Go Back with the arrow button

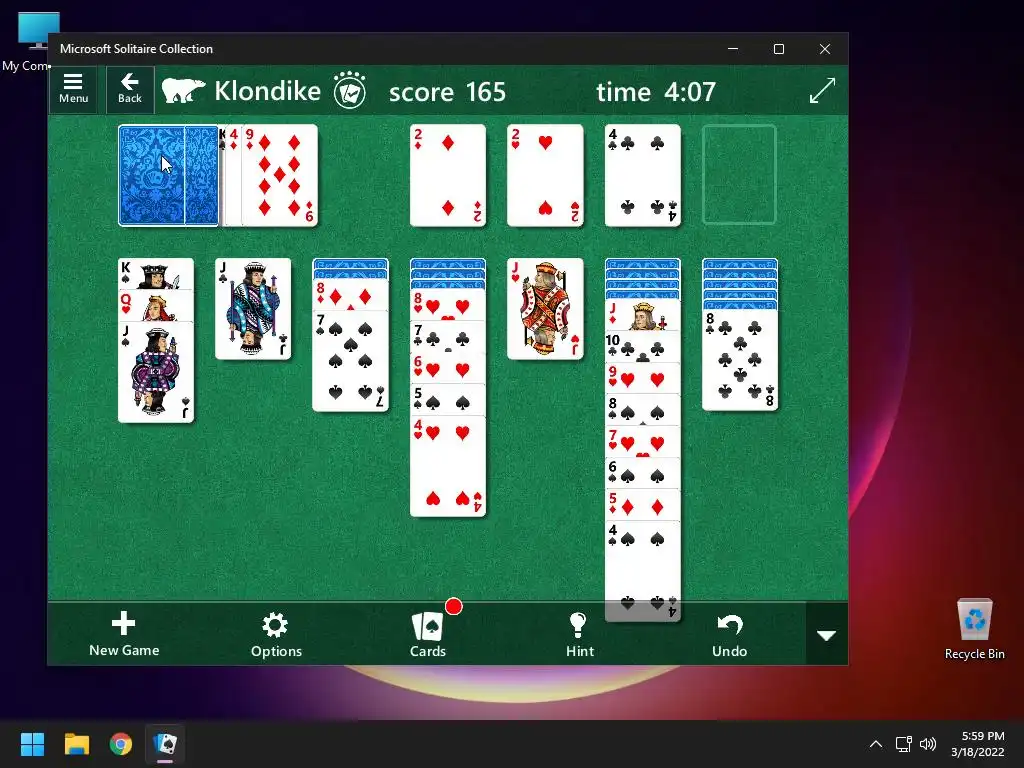129,89
